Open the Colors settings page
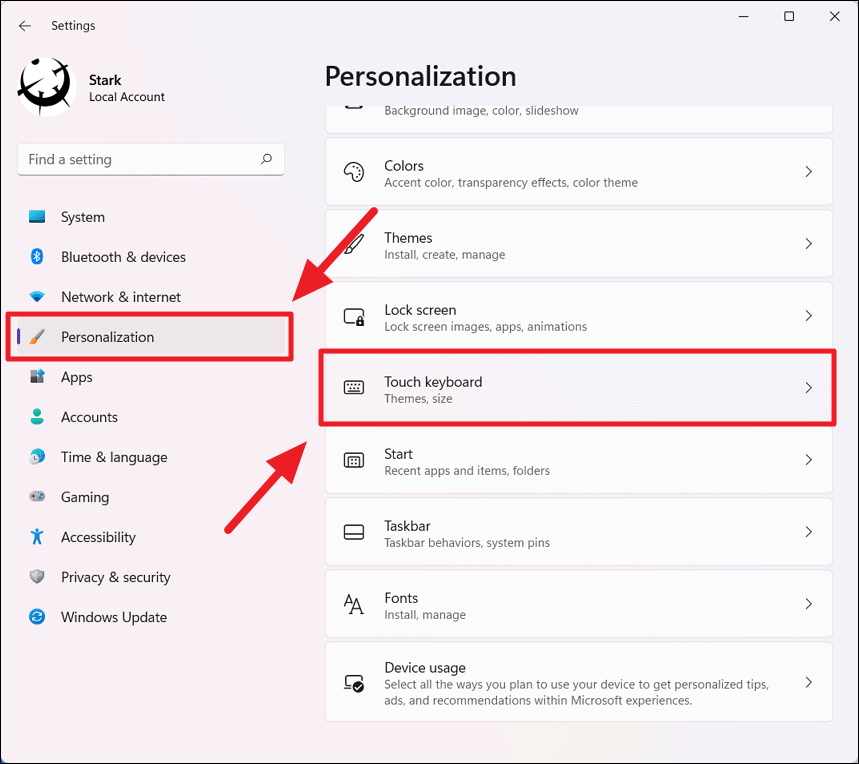 point(579,172)
